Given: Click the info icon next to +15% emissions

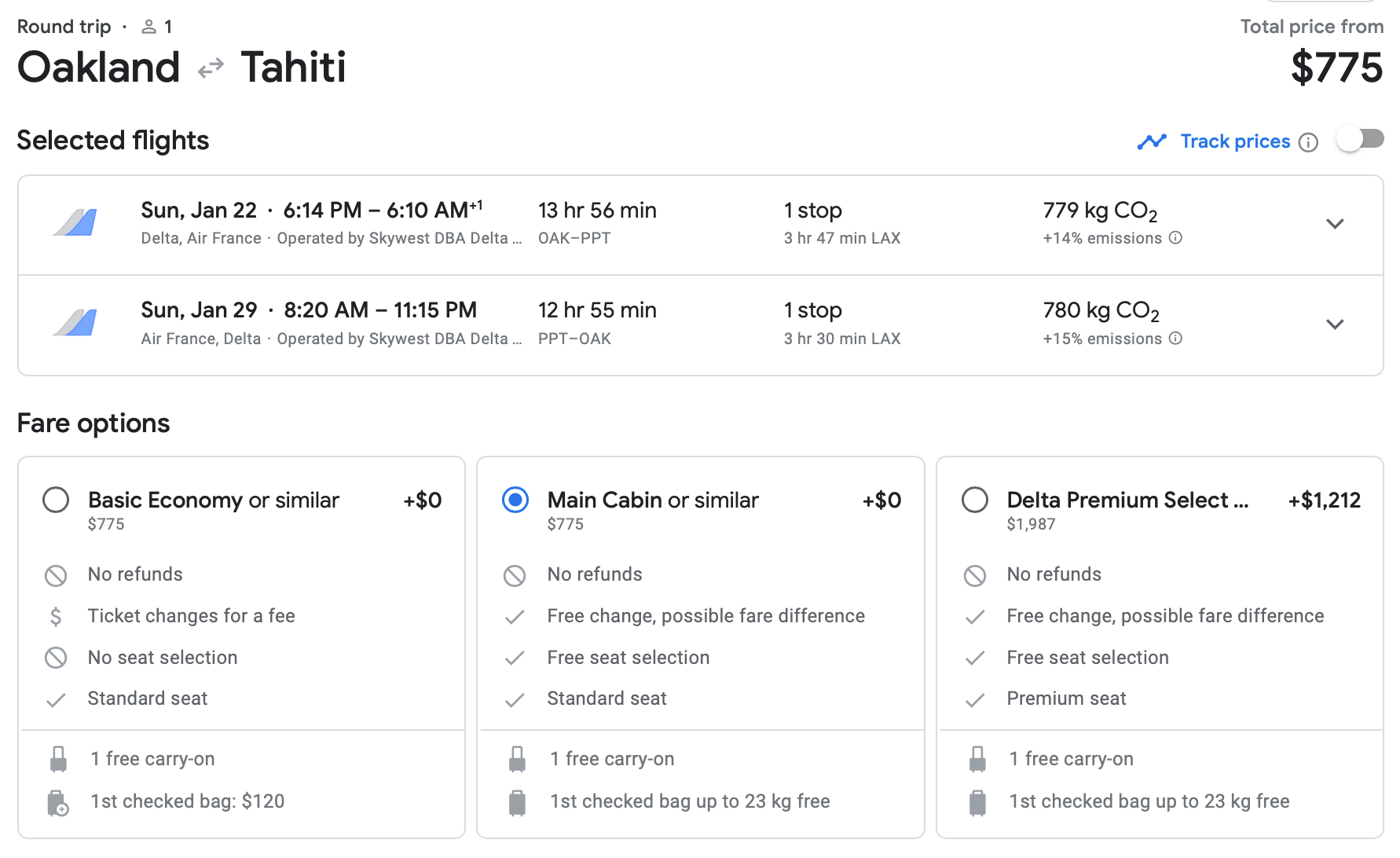Looking at the screenshot, I should (x=1175, y=339).
